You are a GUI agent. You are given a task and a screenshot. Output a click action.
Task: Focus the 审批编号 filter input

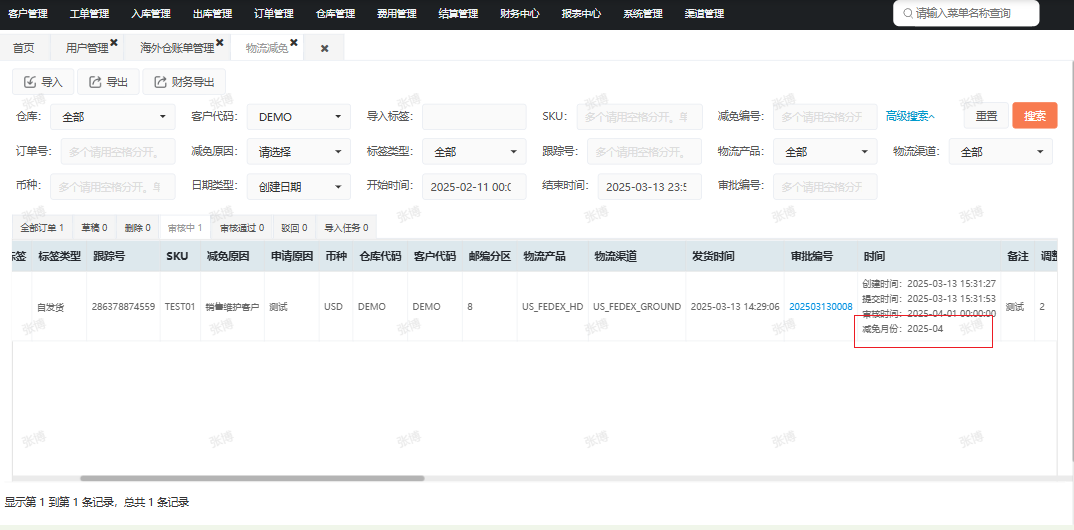tap(825, 186)
